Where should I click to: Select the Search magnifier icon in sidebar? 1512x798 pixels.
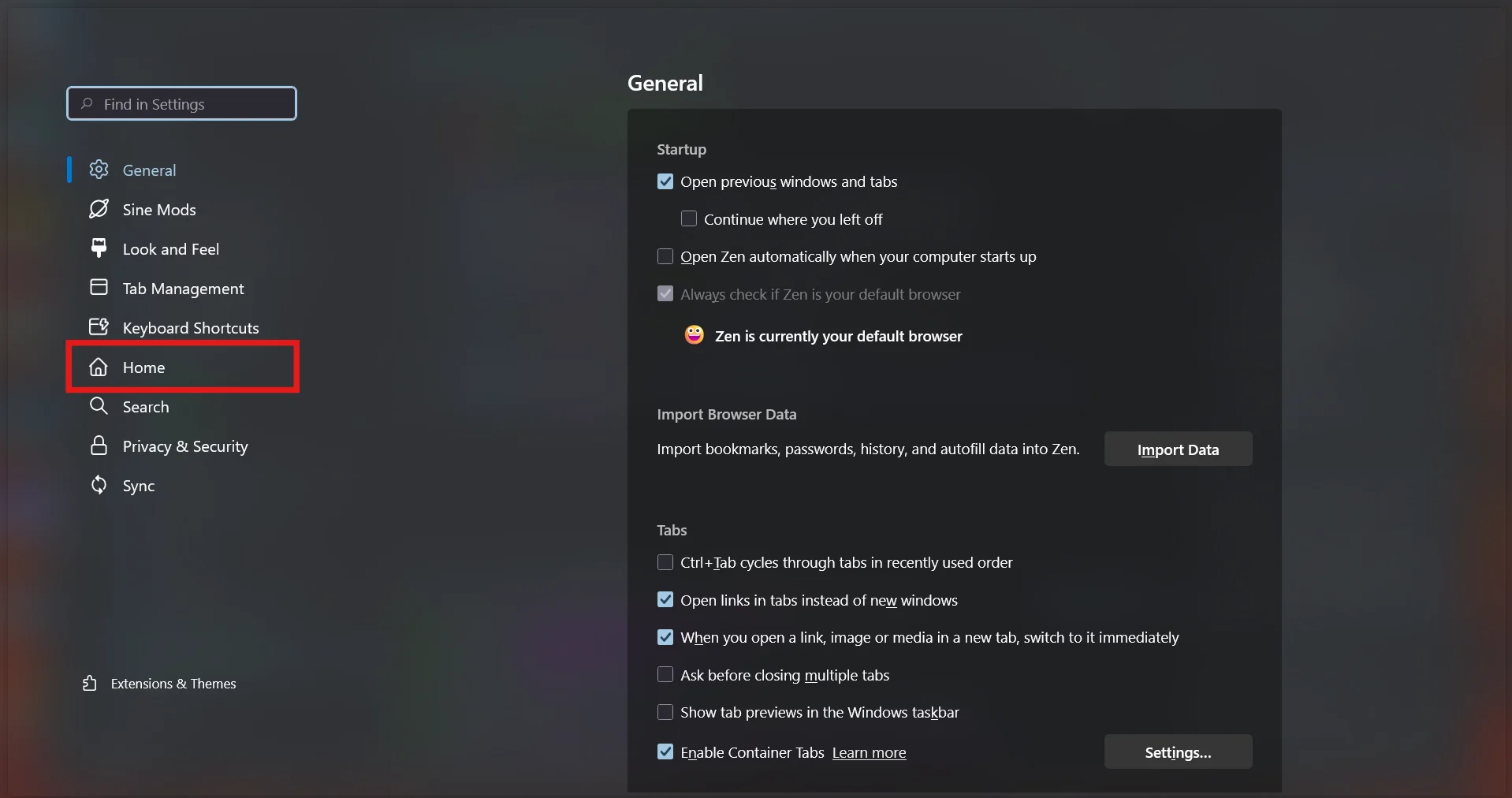point(99,406)
